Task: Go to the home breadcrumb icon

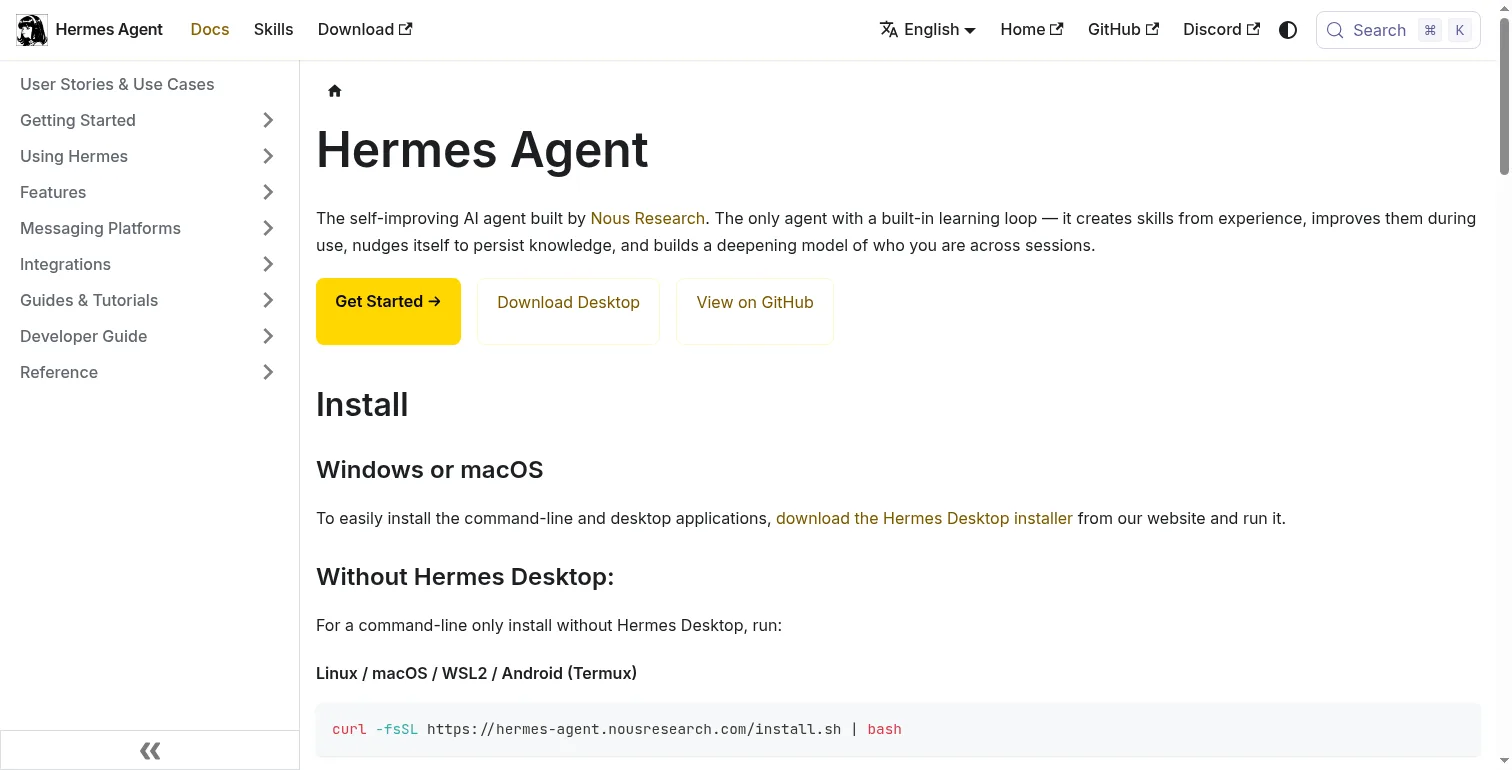Action: point(335,91)
